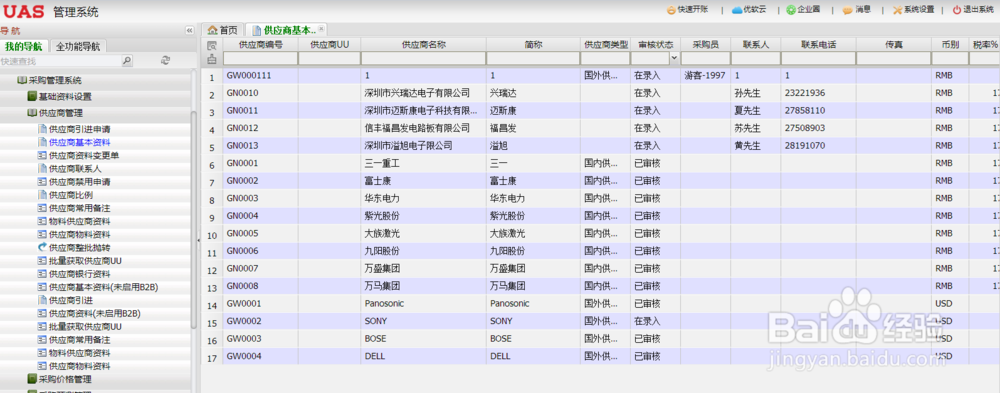The height and width of the screenshot is (393, 1000).
Task: Click the navigation tree vertical scrollbar
Action: point(194,219)
